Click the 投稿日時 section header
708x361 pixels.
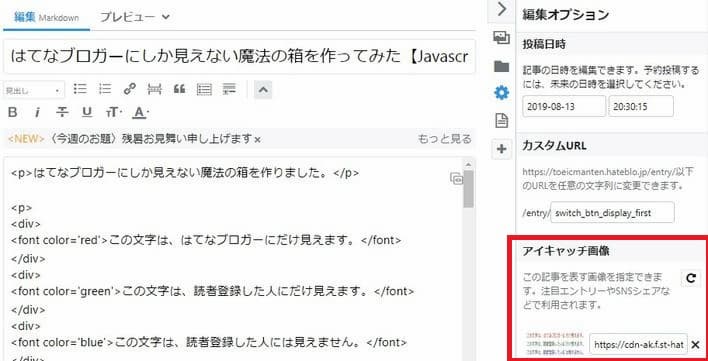pyautogui.click(x=544, y=45)
